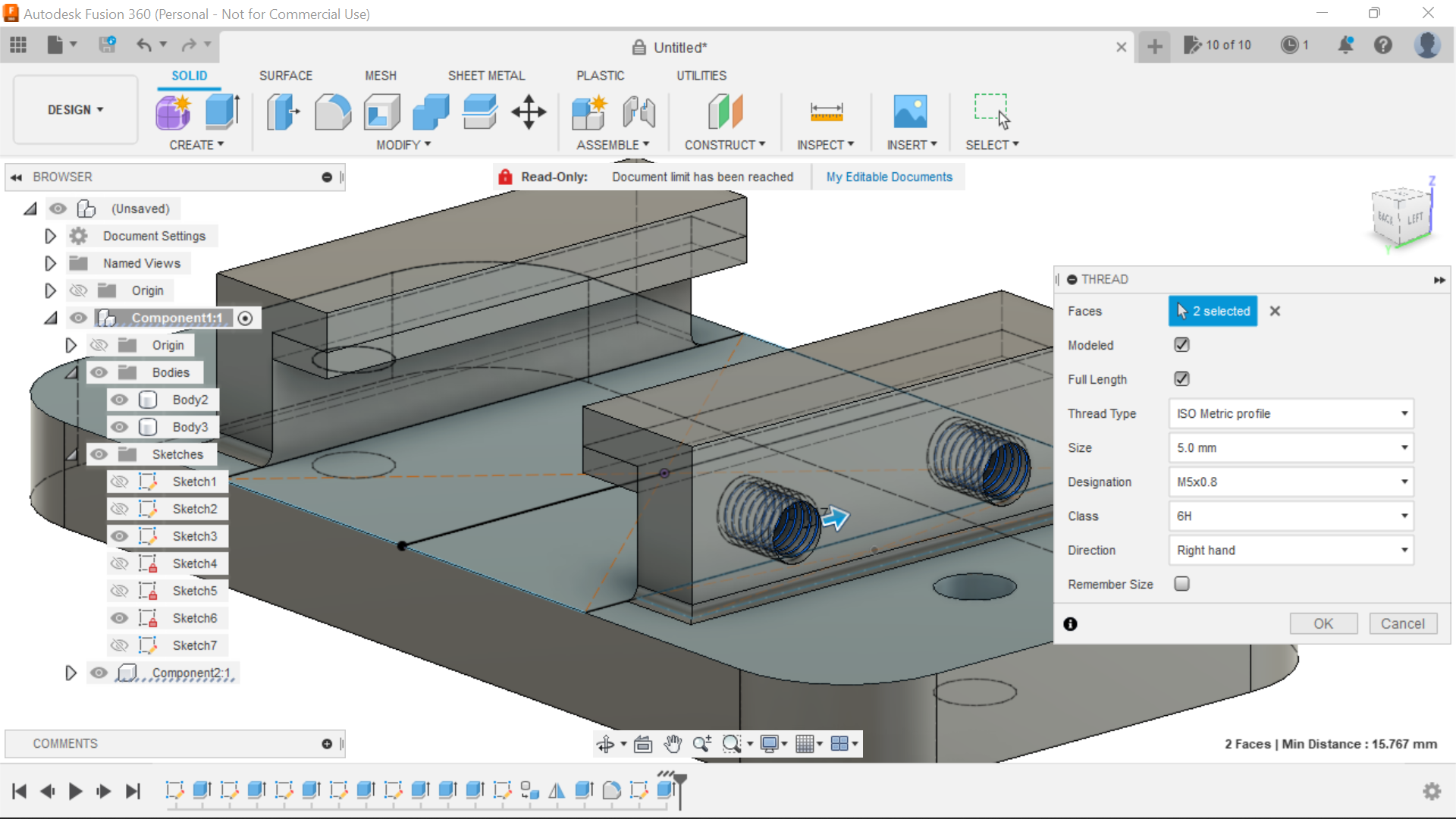Jump to the timeline beginning
Image resolution: width=1456 pixels, height=819 pixels.
point(20,792)
